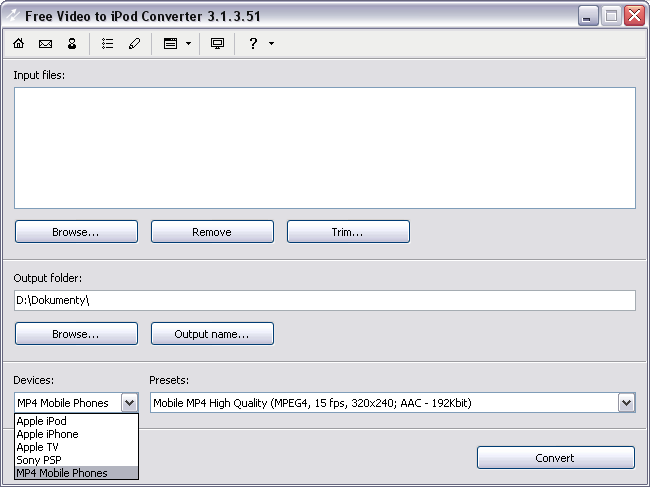Choose Apple TV in device list
The image size is (650, 487).
[x=76, y=447]
